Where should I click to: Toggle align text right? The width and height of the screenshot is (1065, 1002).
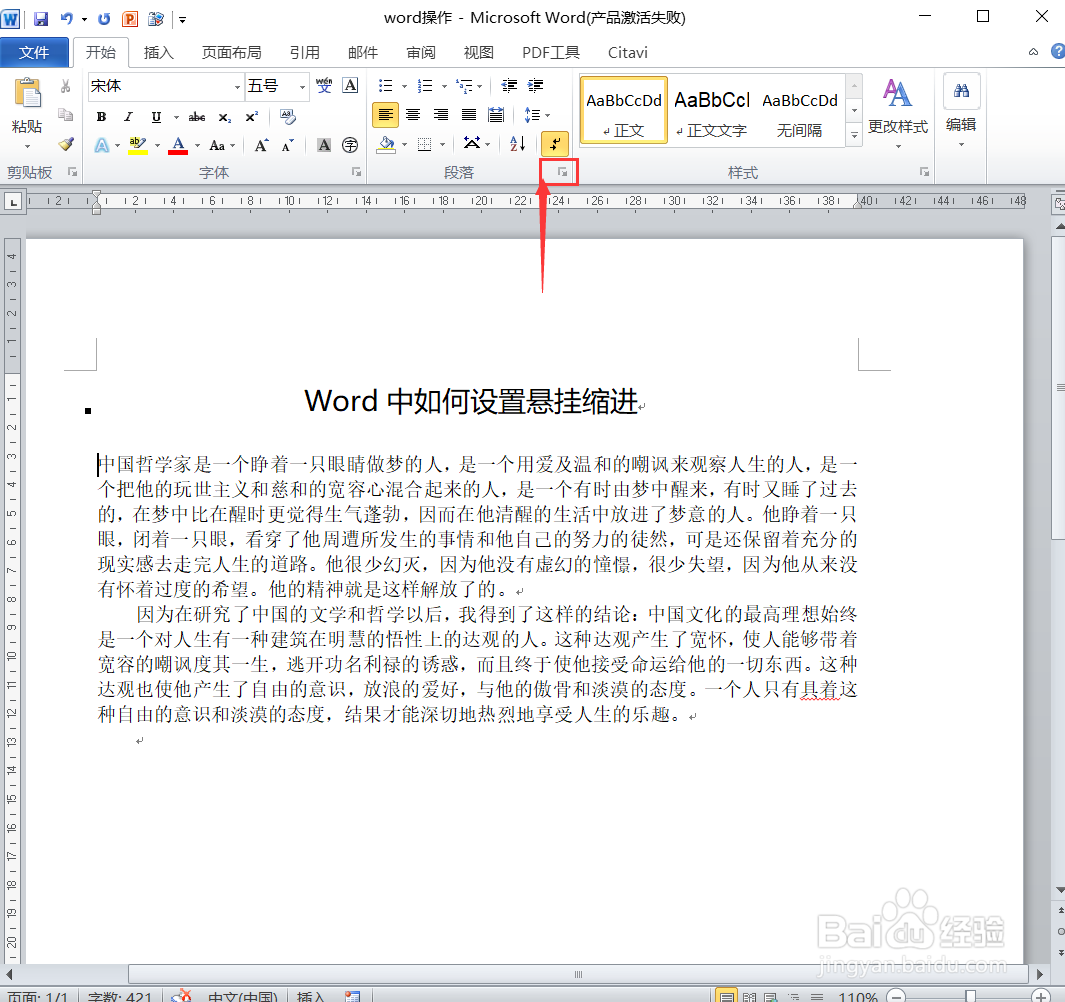pos(441,115)
